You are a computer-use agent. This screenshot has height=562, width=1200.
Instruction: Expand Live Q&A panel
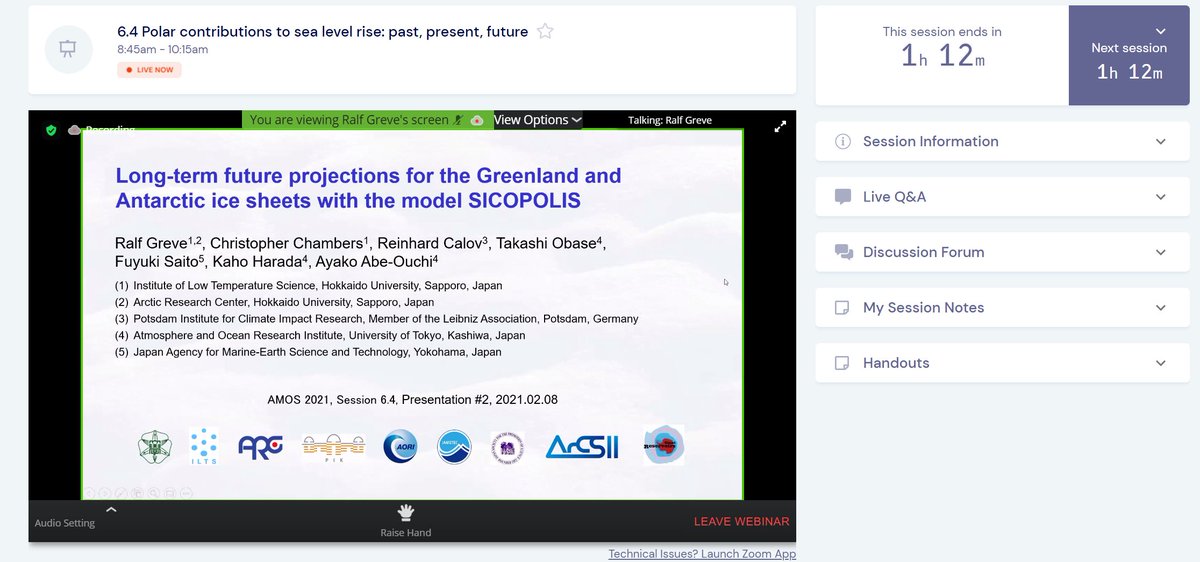[1001, 197]
